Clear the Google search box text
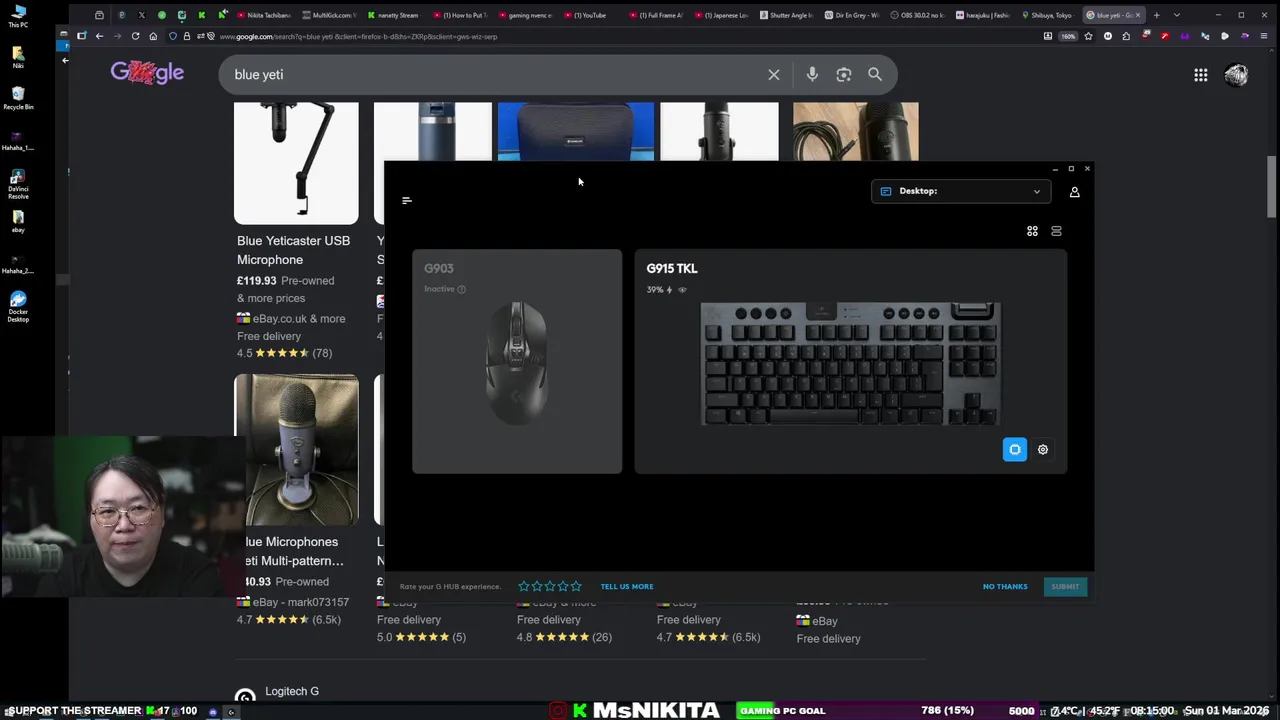 point(774,75)
